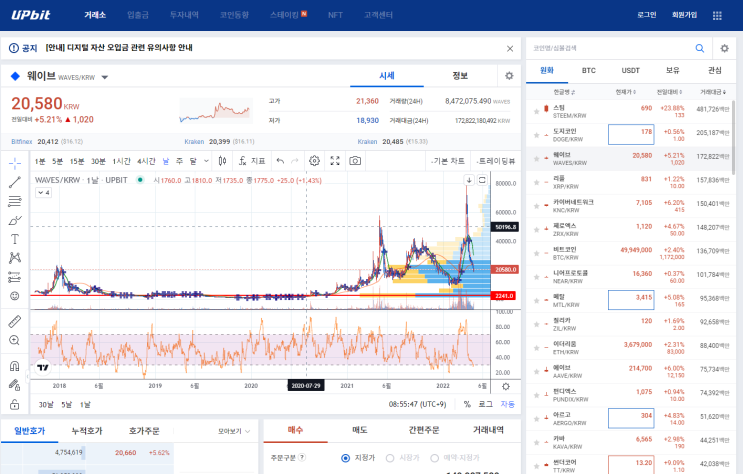The image size is (743, 474).
Task: Open the apps grid menu in header
Action: click(x=717, y=16)
